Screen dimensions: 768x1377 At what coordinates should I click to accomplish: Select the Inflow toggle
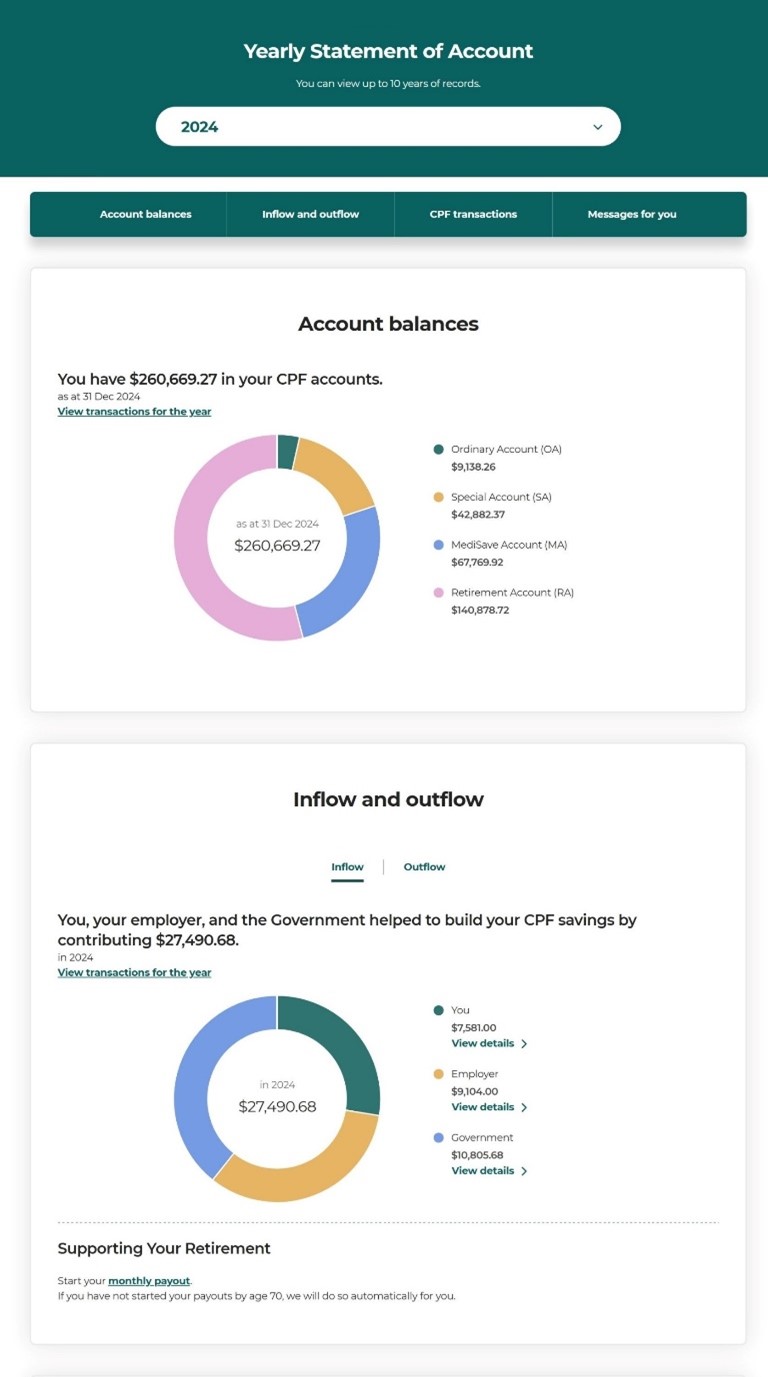point(347,867)
